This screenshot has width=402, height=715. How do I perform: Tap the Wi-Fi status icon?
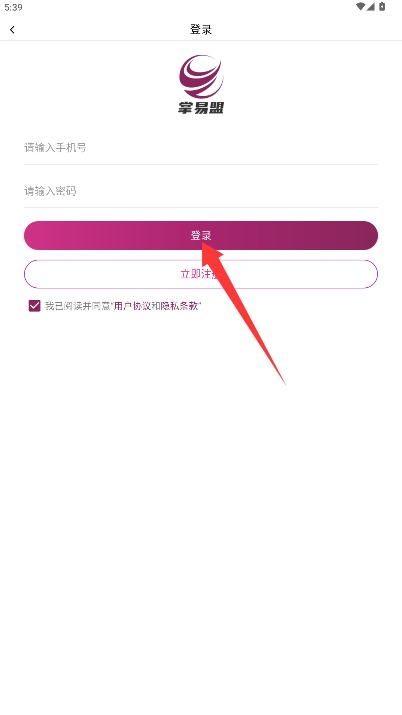coord(360,6)
